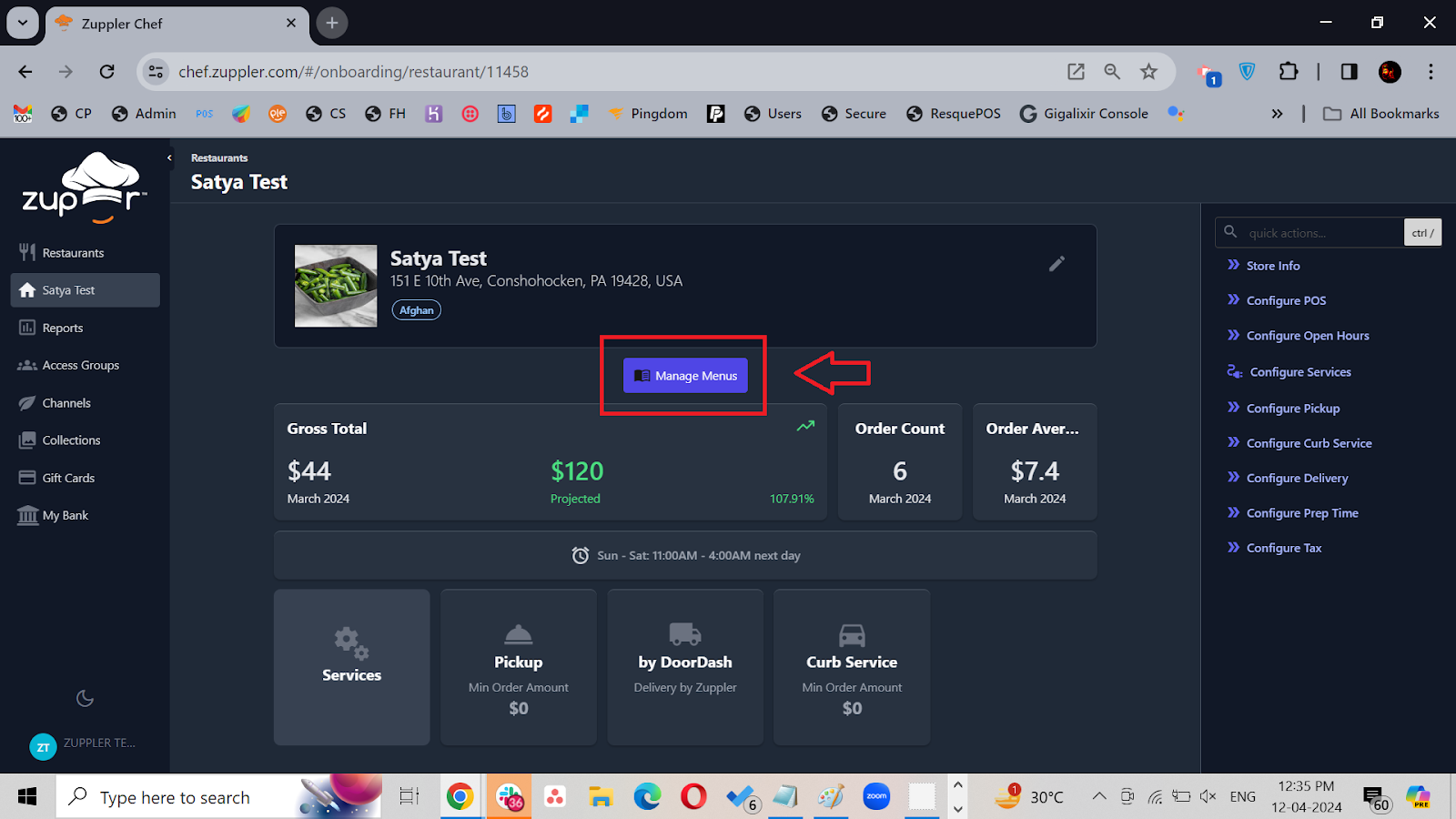Viewport: 1456px width, 819px height.
Task: Open Chrome extensions puzzle icon
Action: point(1289,72)
